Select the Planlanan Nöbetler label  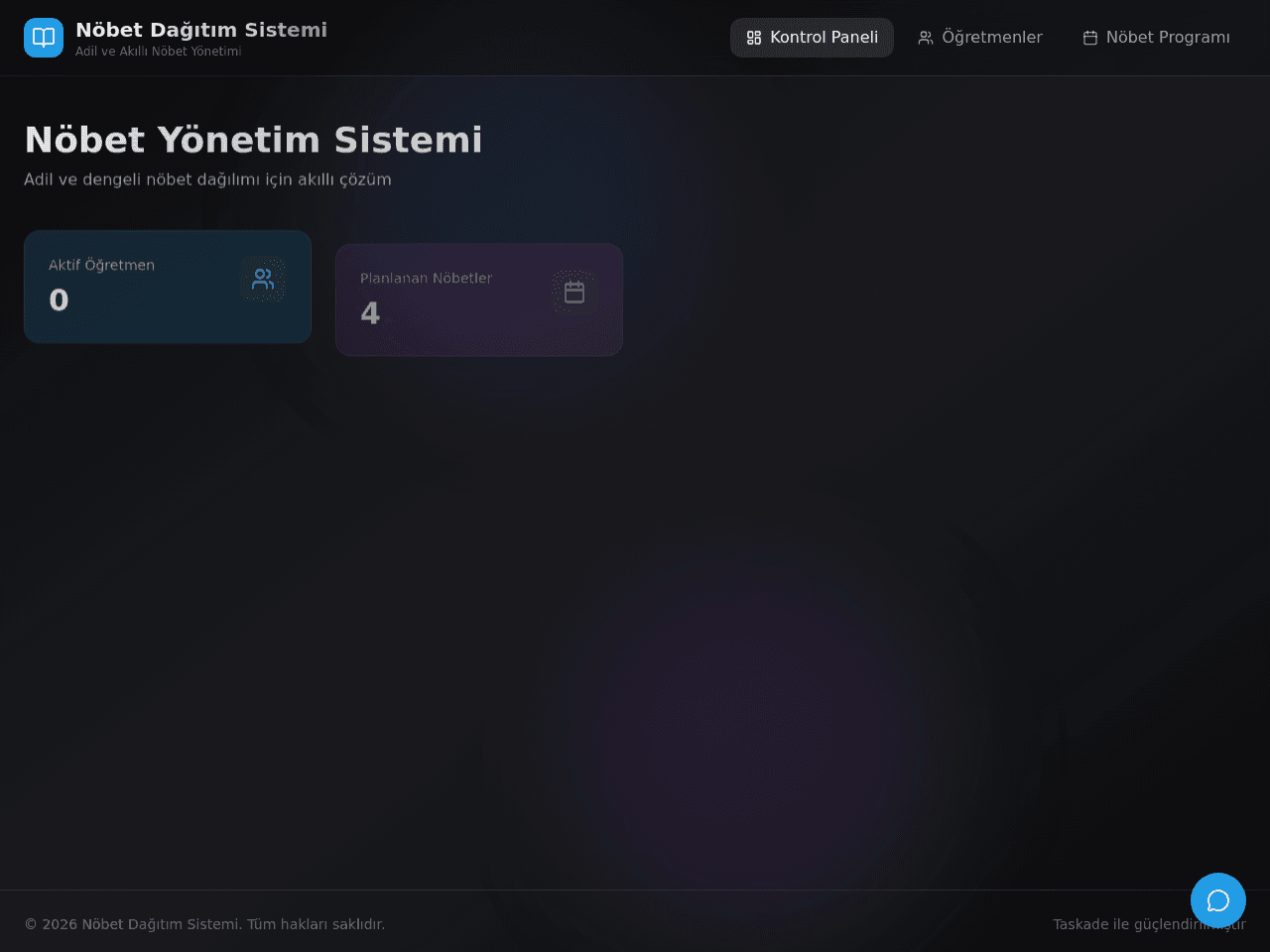(426, 278)
